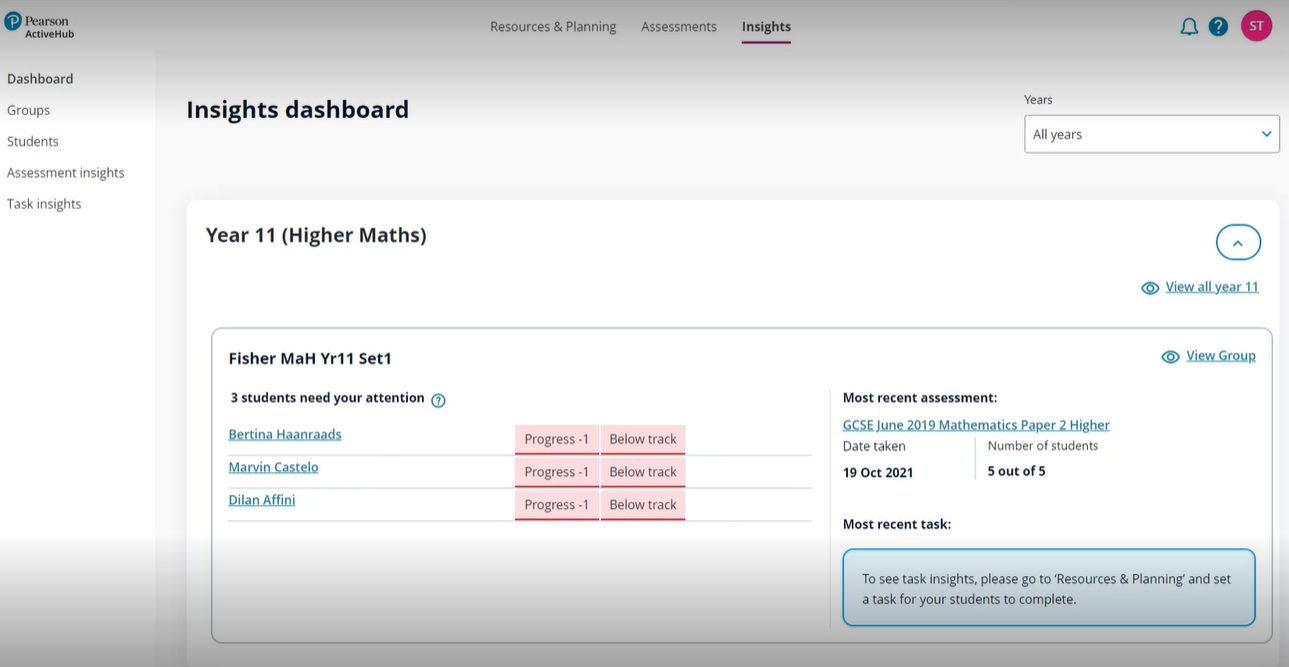Select the Progress -1 badge for Bertina Haanraads

[x=556, y=438]
